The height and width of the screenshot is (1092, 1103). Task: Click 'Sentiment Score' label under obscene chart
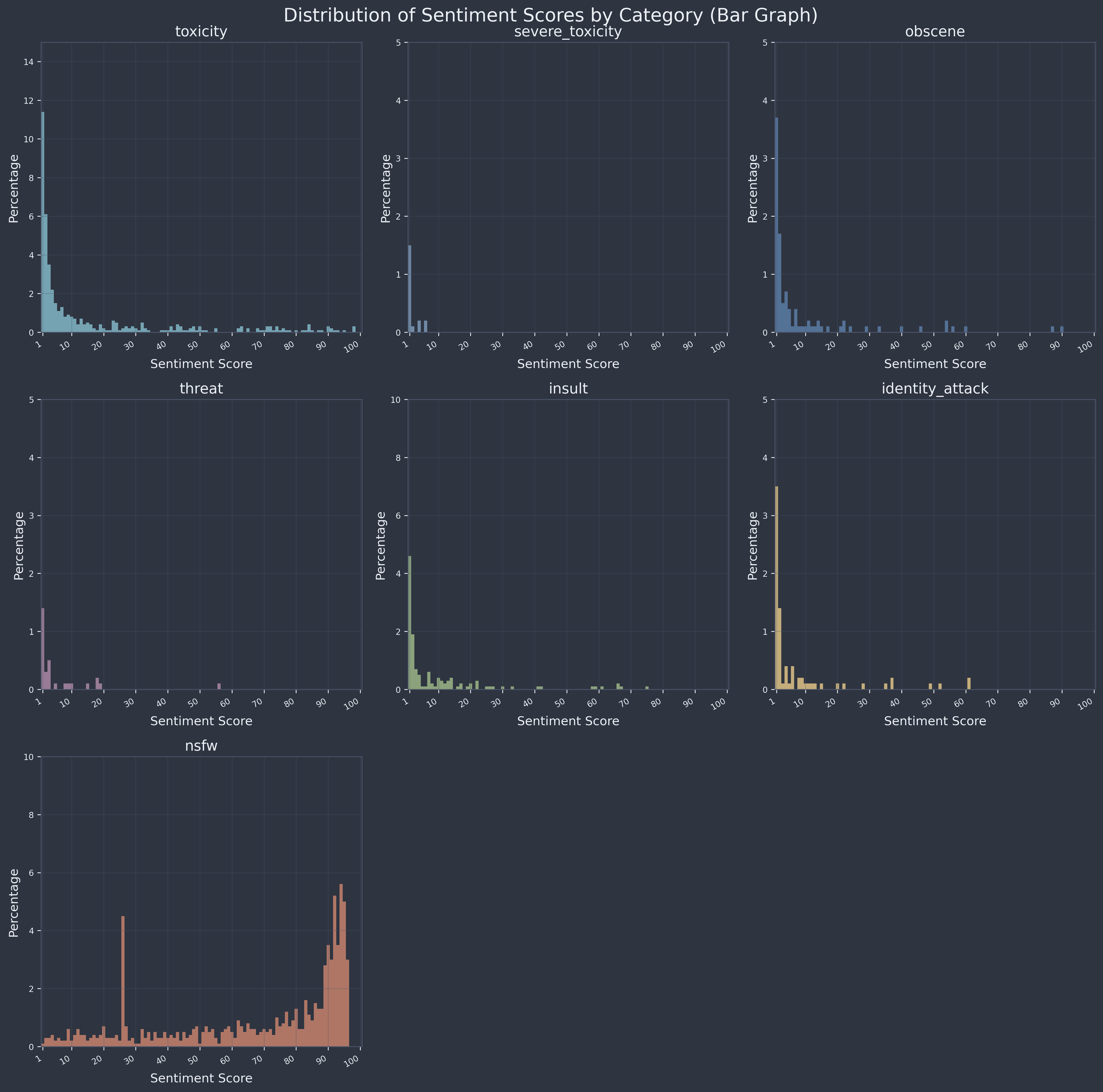coord(935,364)
